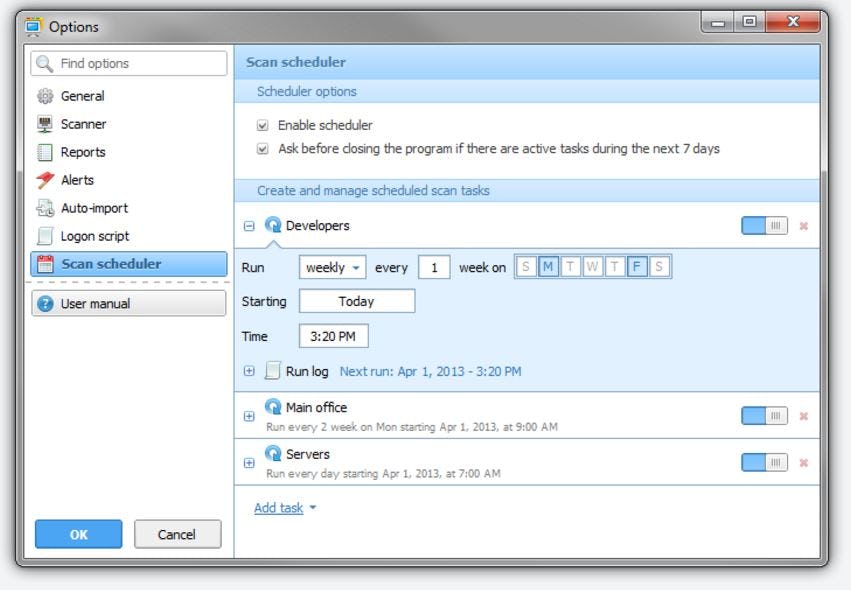Open the Add task dropdown arrow
Image resolution: width=851 pixels, height=590 pixels.
[x=313, y=508]
